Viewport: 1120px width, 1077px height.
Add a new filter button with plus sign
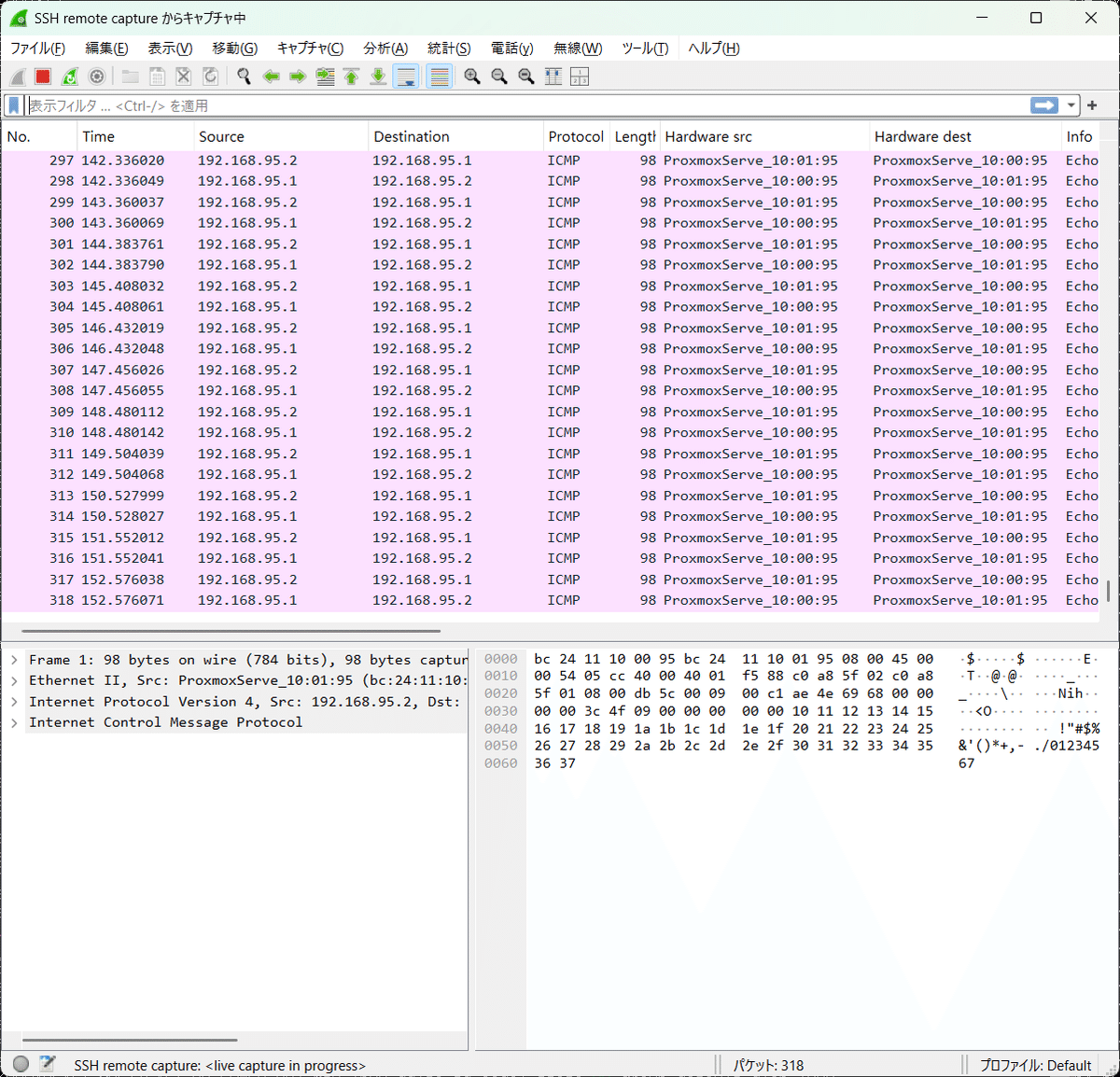1091,105
